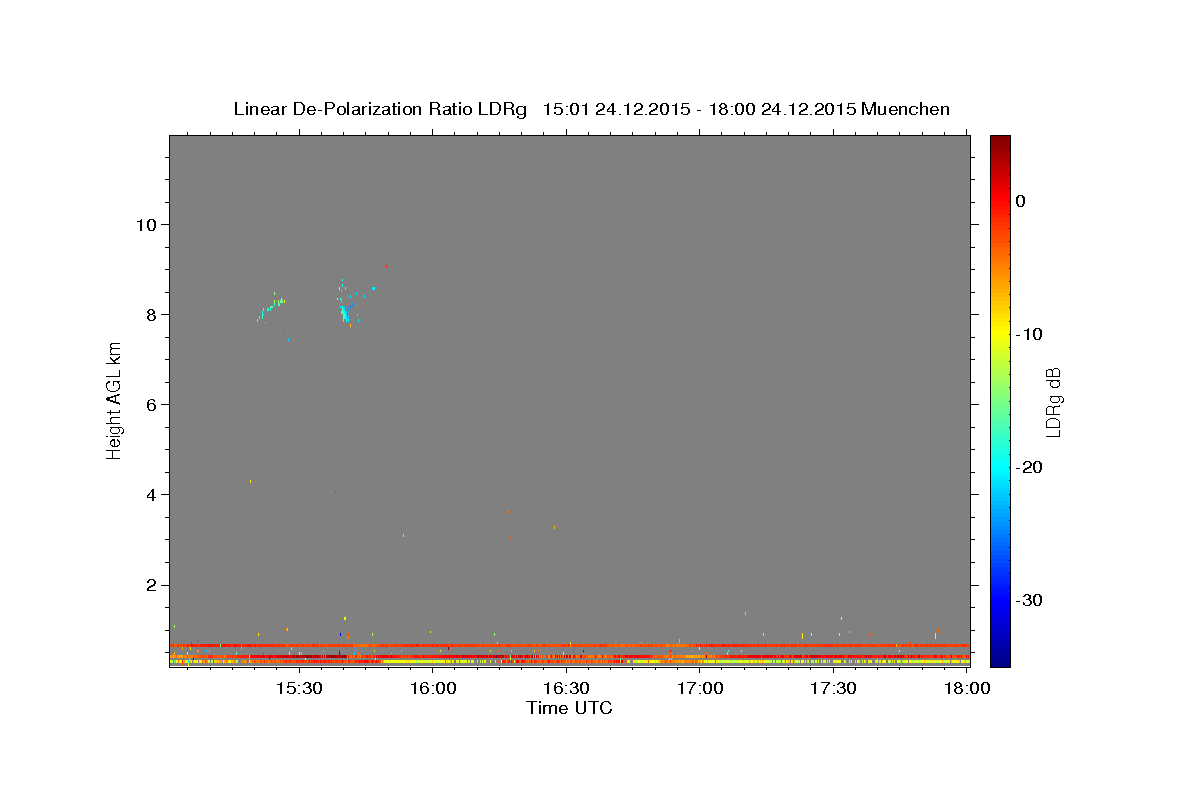Click the height tick label 8
Viewport: 1200px width, 800px height.
(x=151, y=314)
